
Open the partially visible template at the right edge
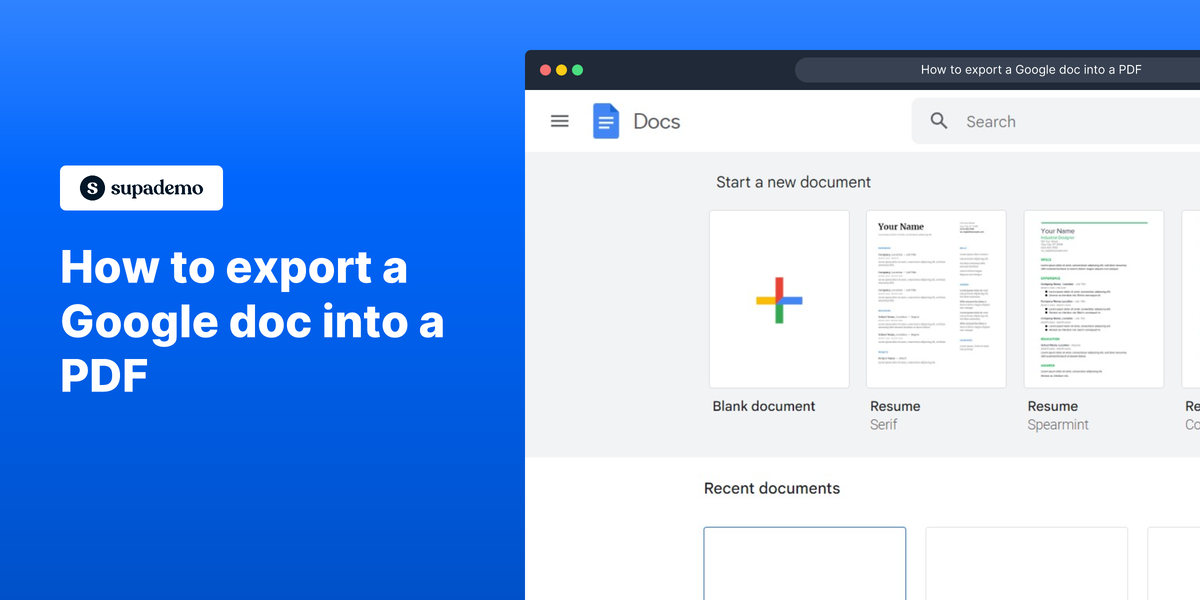1190,298
